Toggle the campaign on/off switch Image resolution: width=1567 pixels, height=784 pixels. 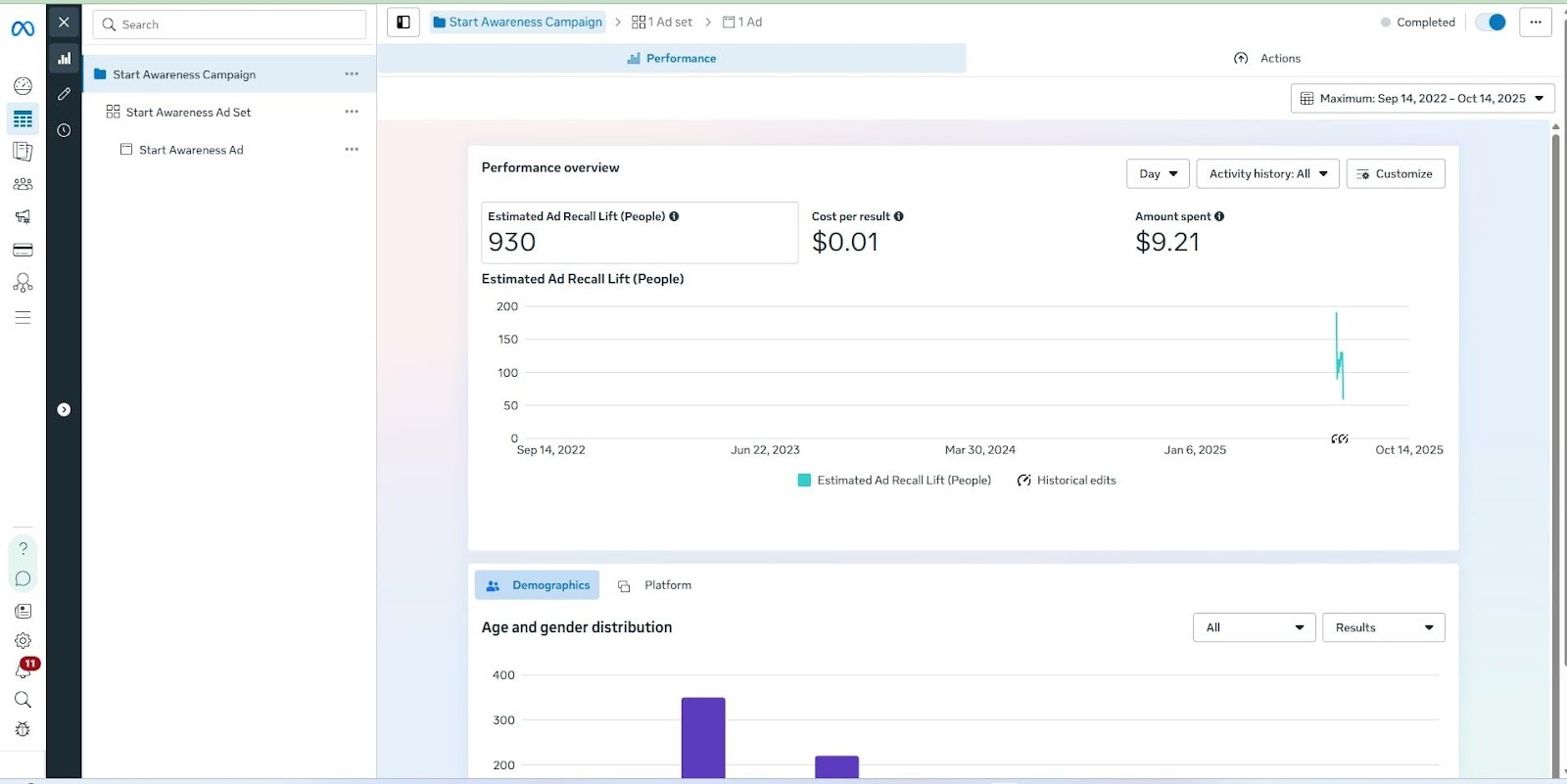(x=1491, y=23)
